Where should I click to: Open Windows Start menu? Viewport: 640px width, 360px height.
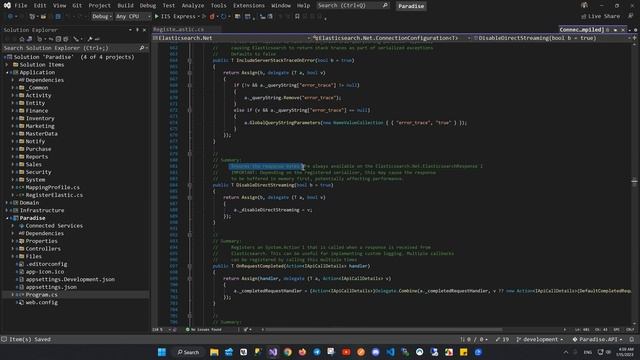[x=162, y=352]
